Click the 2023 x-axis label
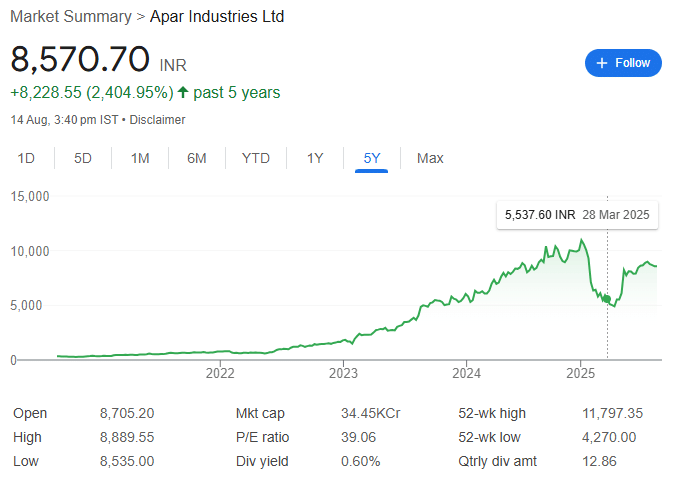 [x=343, y=373]
